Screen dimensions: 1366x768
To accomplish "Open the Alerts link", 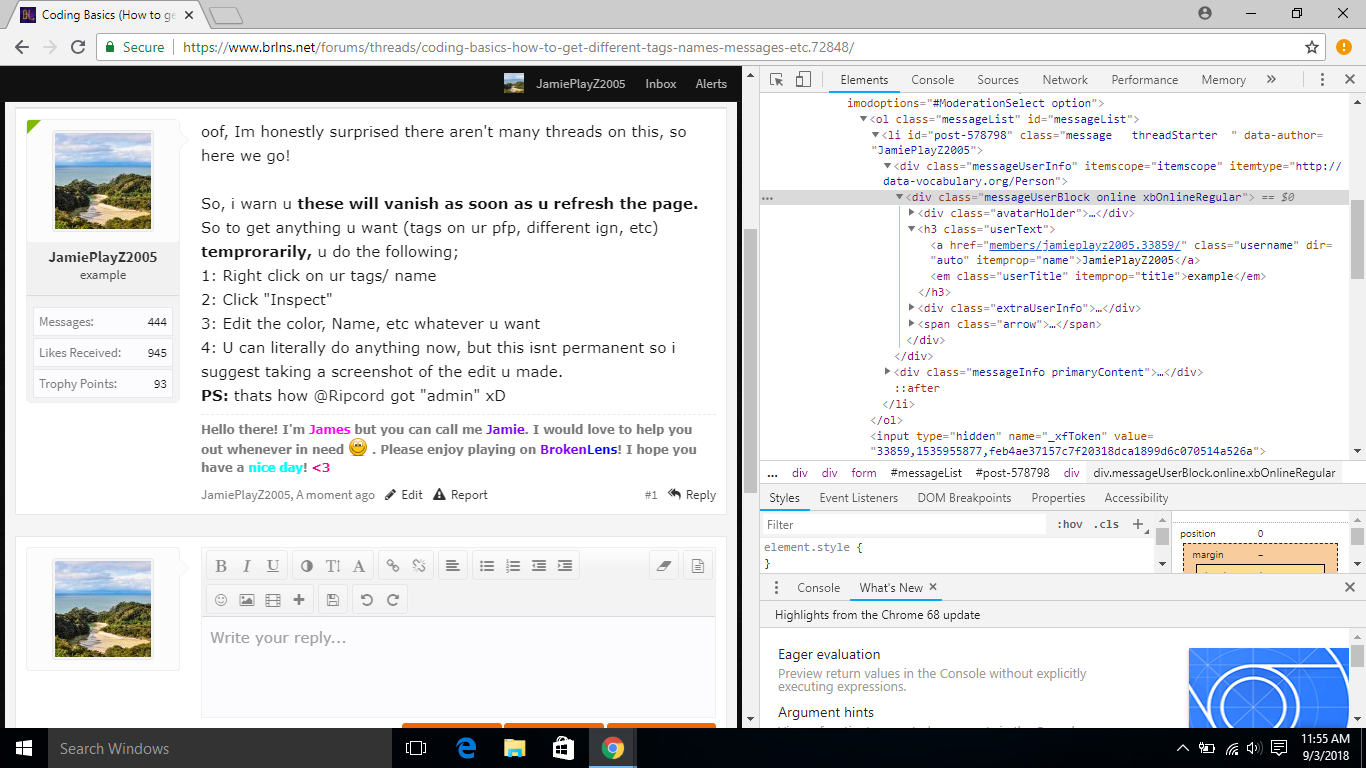I will coord(711,84).
